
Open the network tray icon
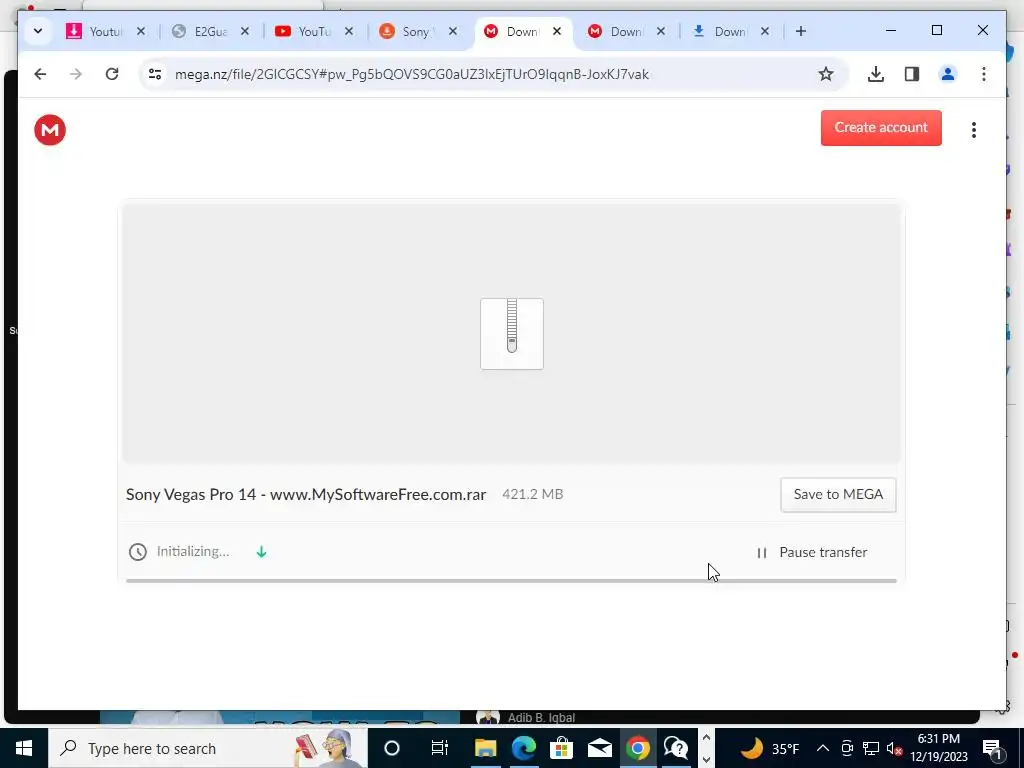click(x=871, y=748)
